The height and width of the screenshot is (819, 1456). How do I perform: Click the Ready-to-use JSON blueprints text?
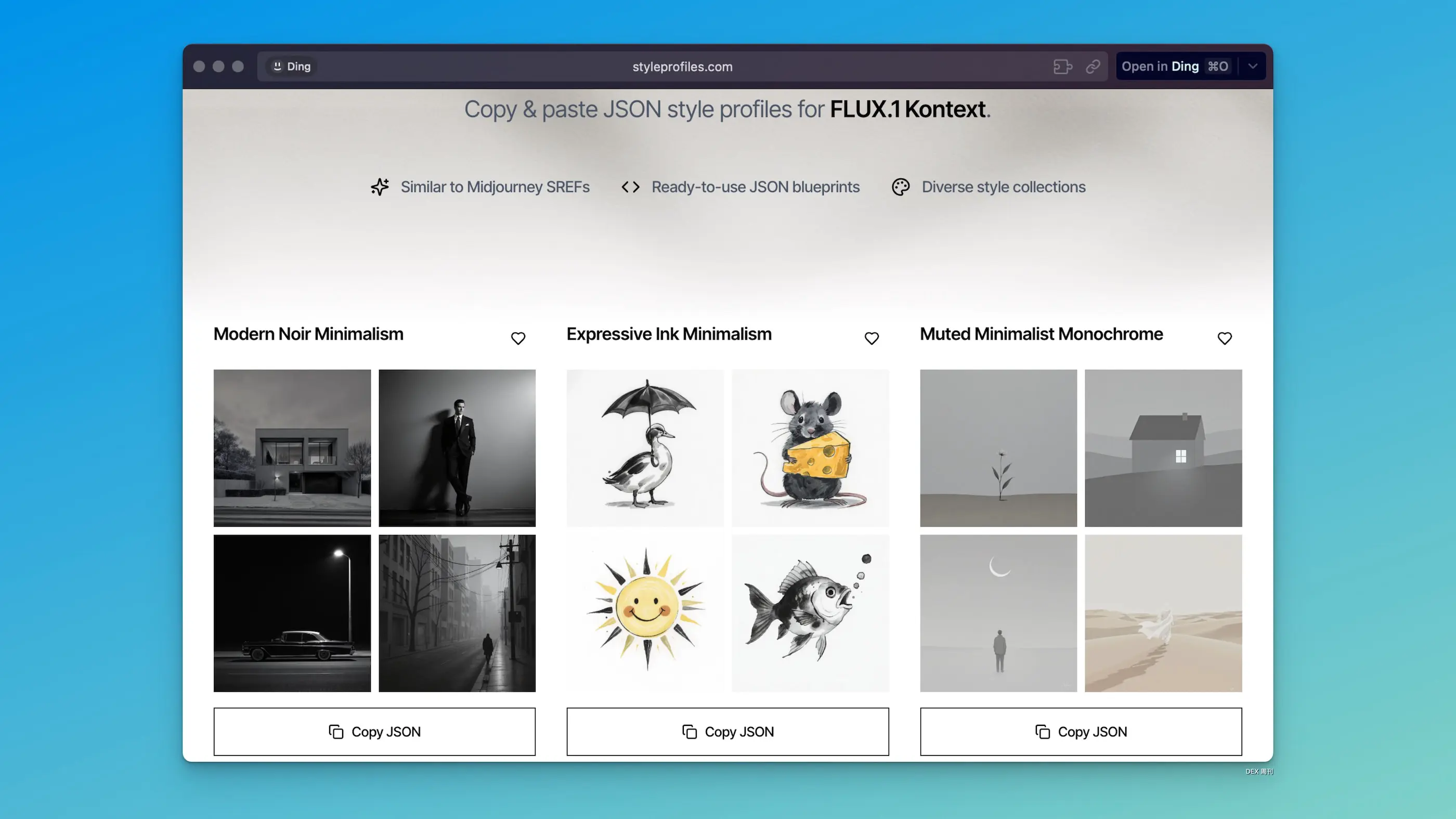755,187
